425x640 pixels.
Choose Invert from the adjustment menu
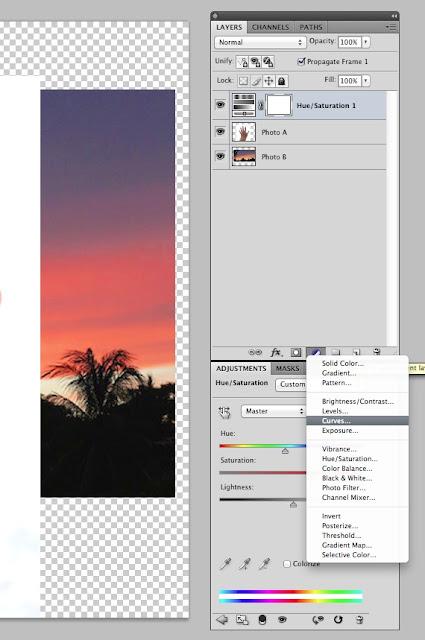357,516
